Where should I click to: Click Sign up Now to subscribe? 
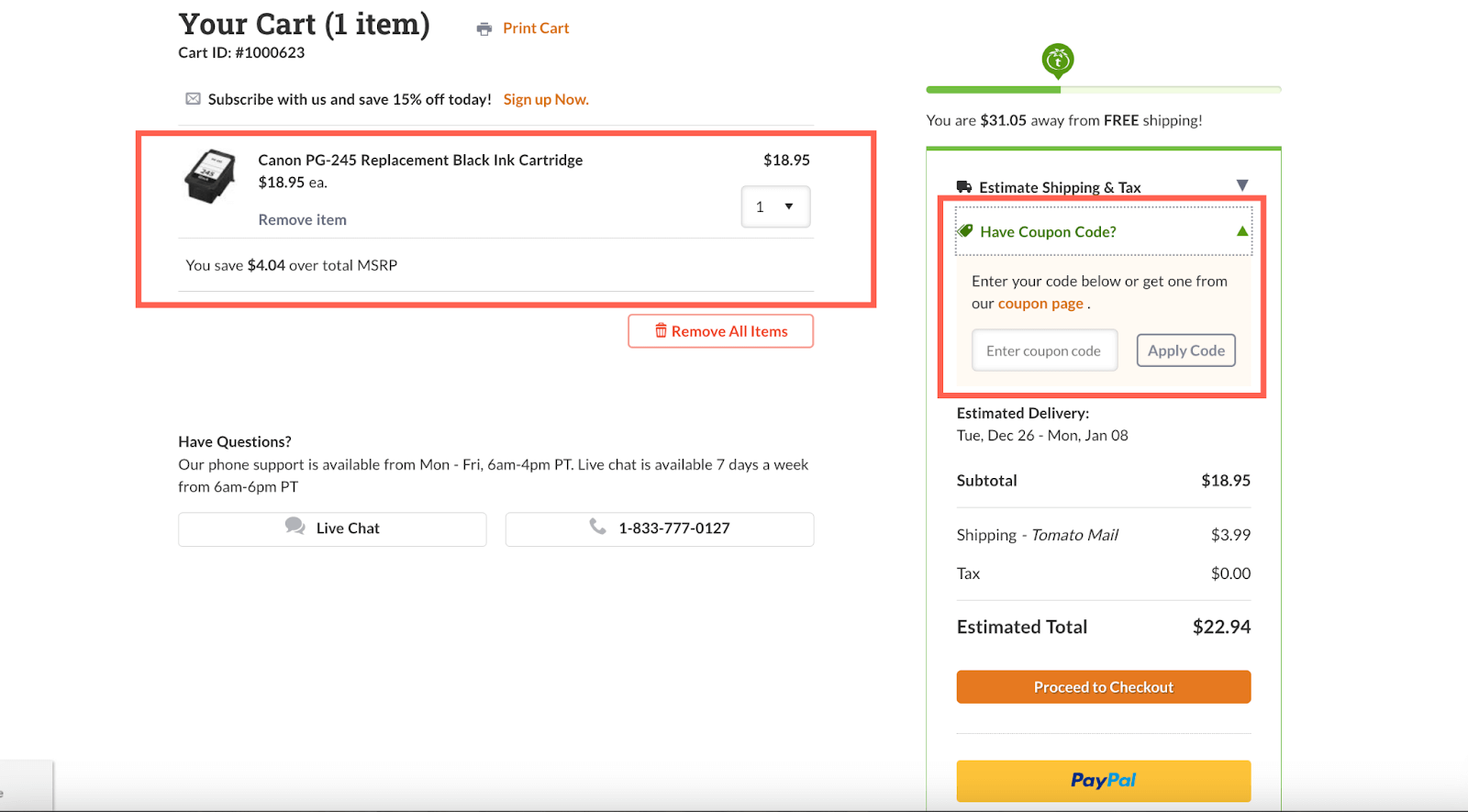545,98
